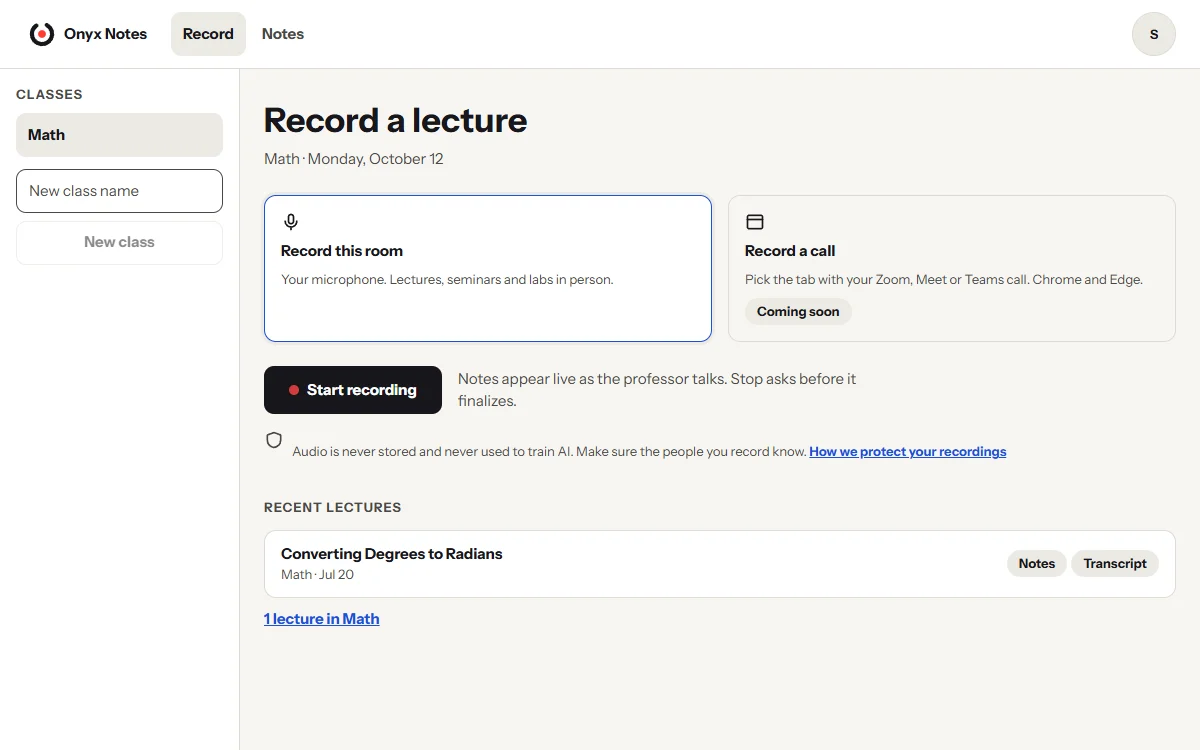This screenshot has width=1200, height=750.
Task: Click the "Math · Jul 20" lecture date
Action: click(317, 575)
